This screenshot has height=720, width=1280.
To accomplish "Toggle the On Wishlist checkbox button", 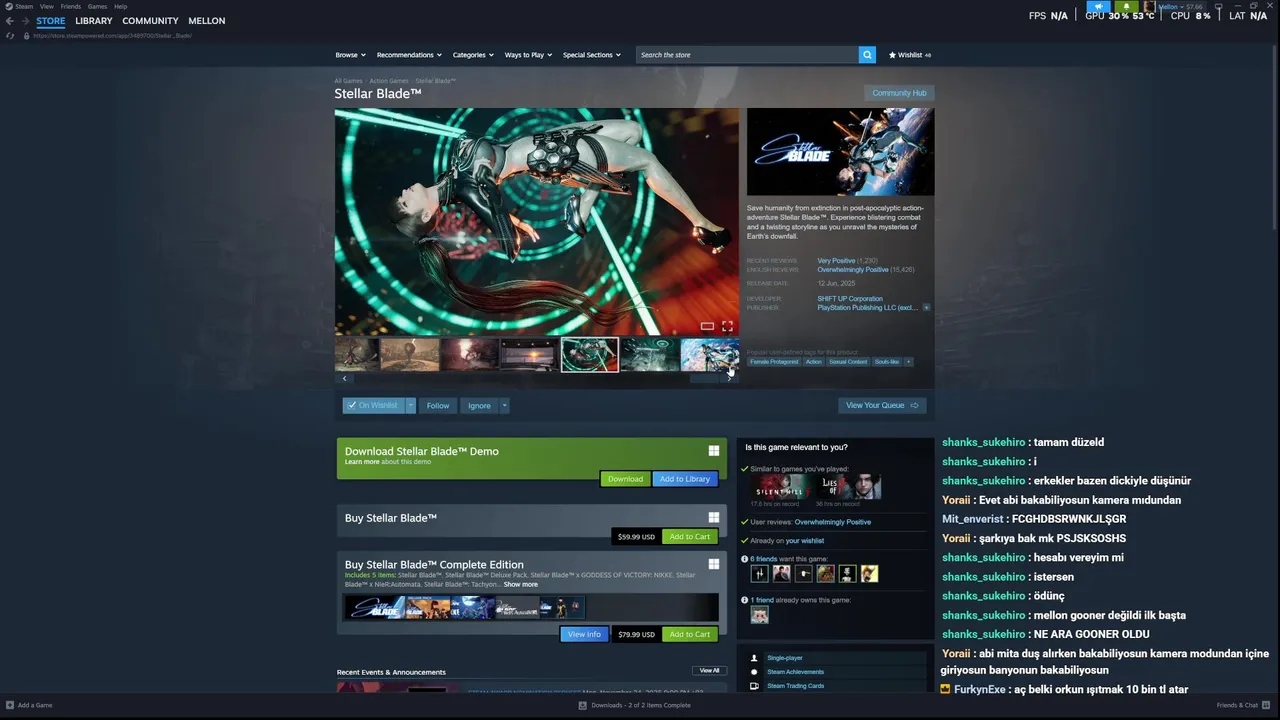I will pyautogui.click(x=373, y=405).
